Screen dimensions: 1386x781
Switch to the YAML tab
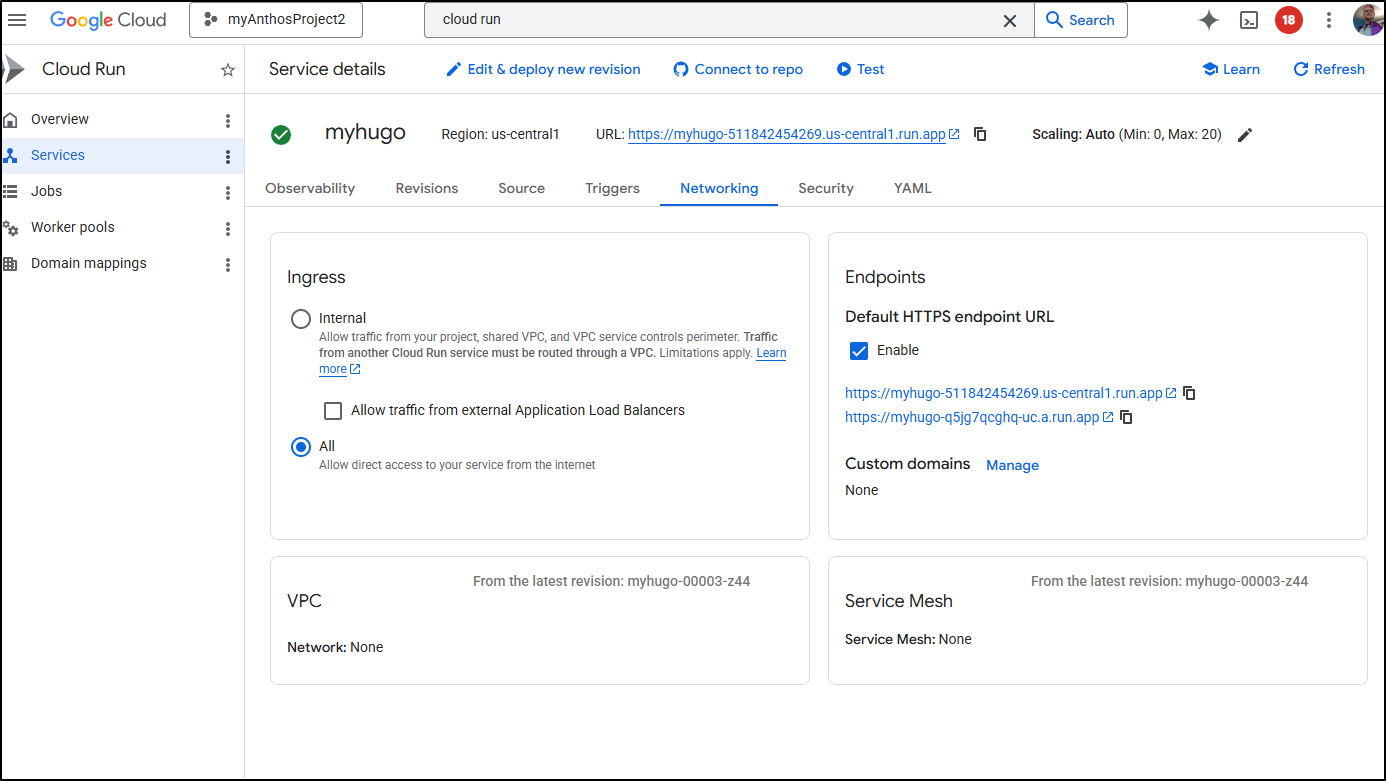pos(912,188)
